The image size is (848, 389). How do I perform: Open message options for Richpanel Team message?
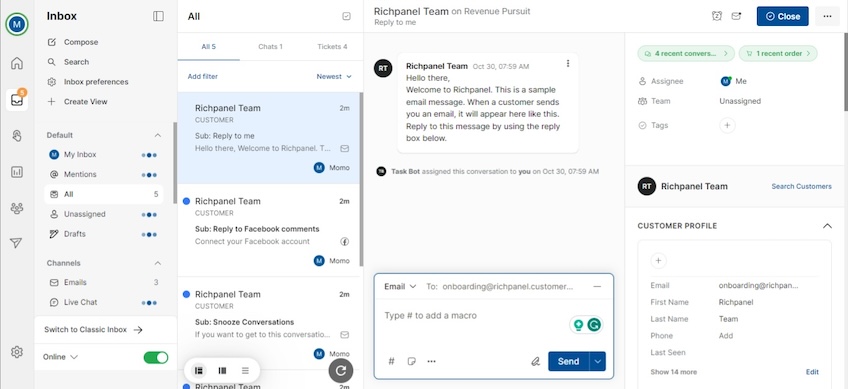[568, 63]
